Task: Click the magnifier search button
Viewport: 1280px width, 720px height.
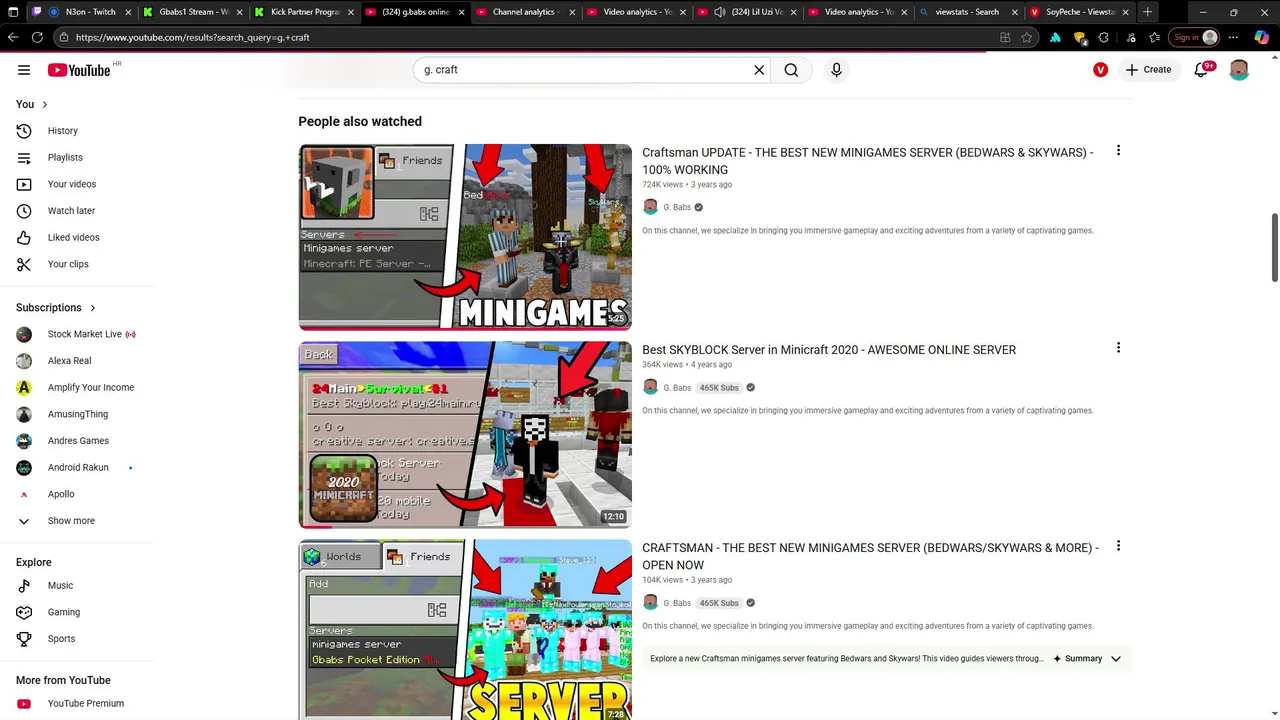Action: (791, 70)
